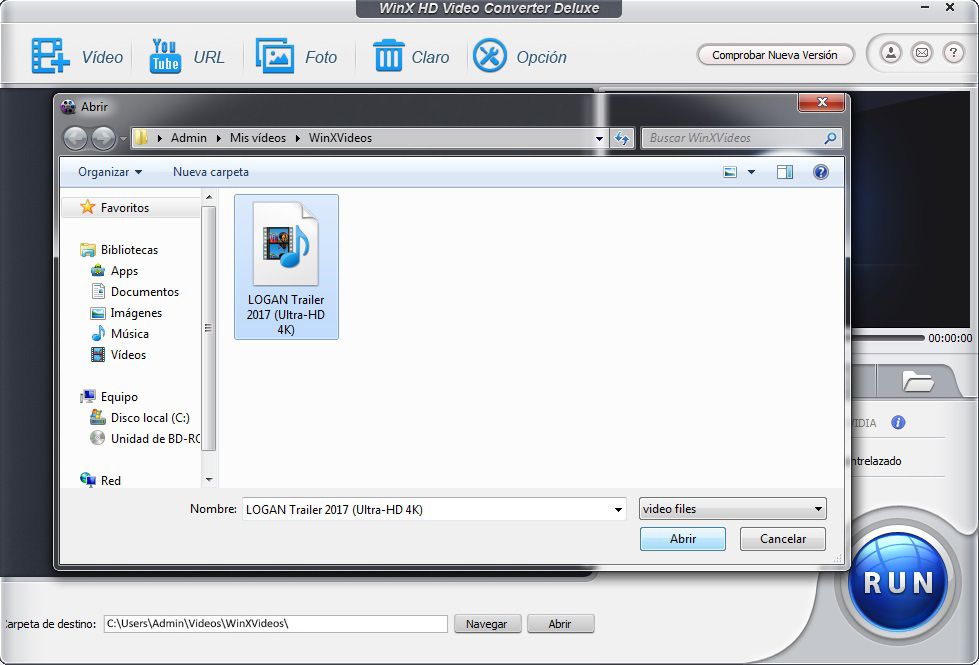
Task: Open the Nombre filename dropdown arrow
Action: pos(618,510)
